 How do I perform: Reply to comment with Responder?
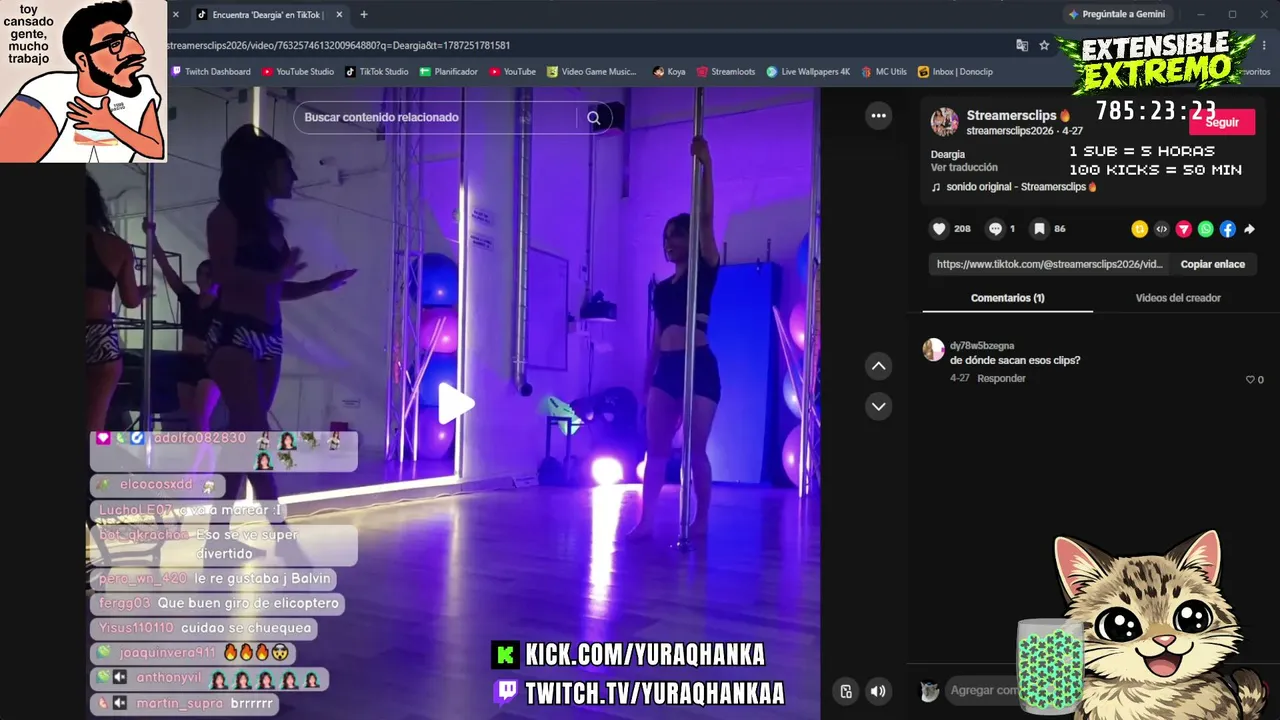click(x=1001, y=379)
